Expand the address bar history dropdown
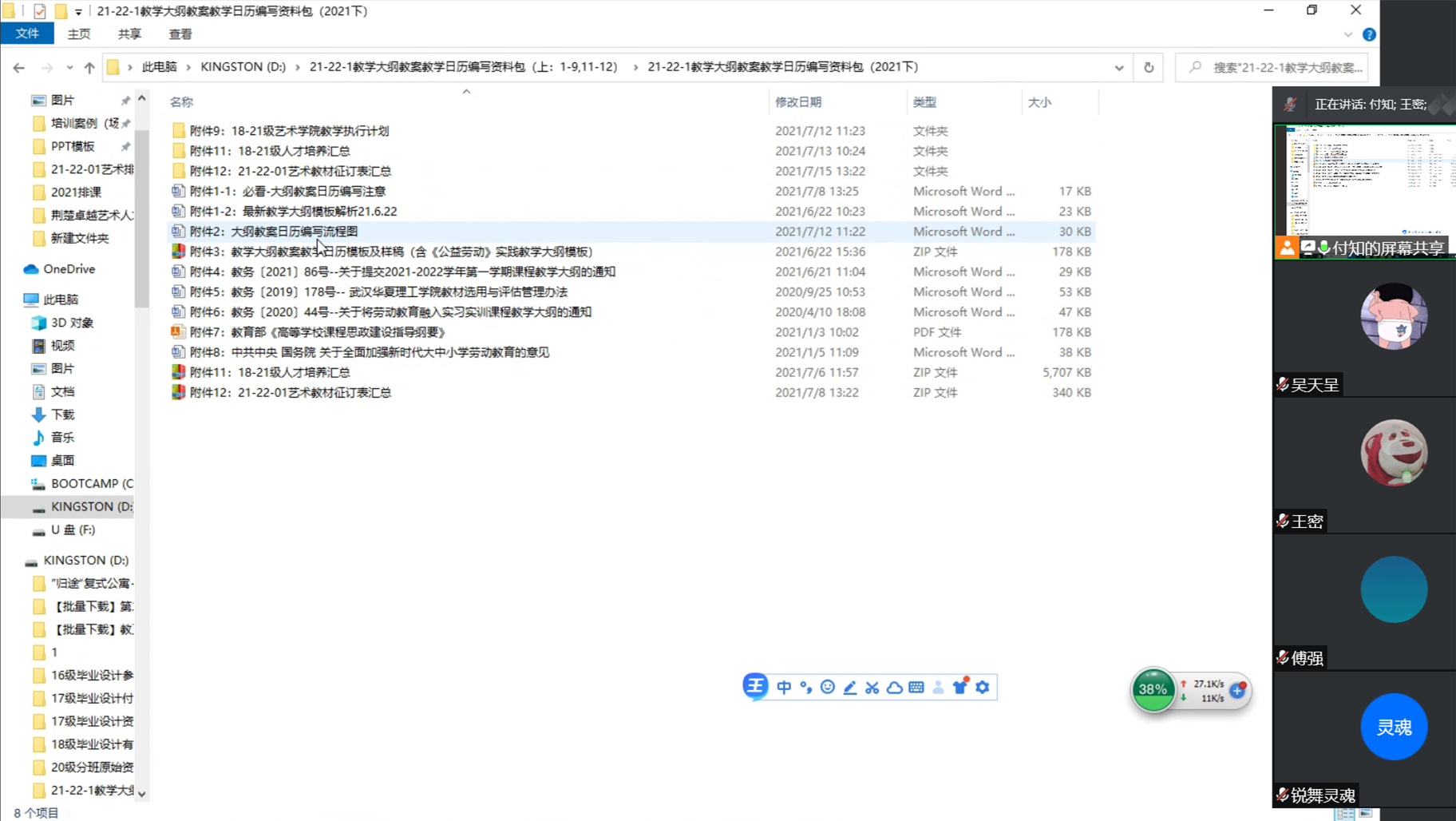Screen dimensions: 1456x821 (x=1119, y=67)
